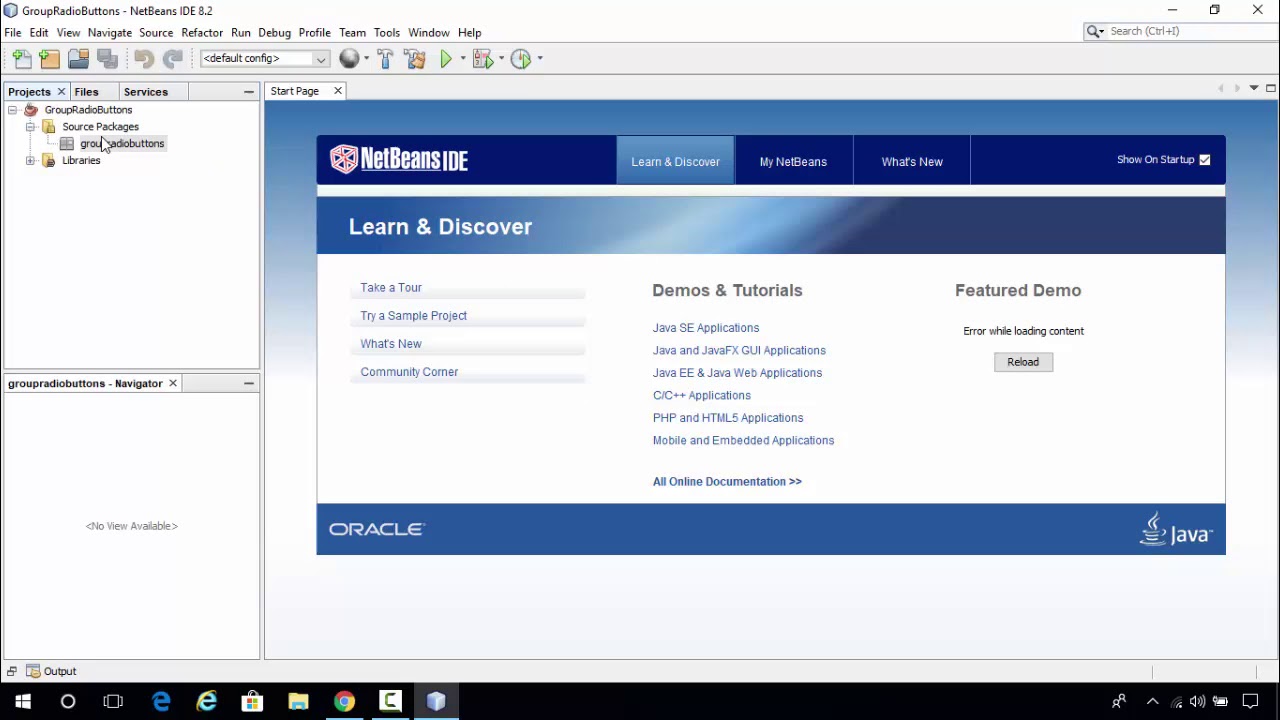The image size is (1280, 720).
Task: Open the Tools menu
Action: 387,33
